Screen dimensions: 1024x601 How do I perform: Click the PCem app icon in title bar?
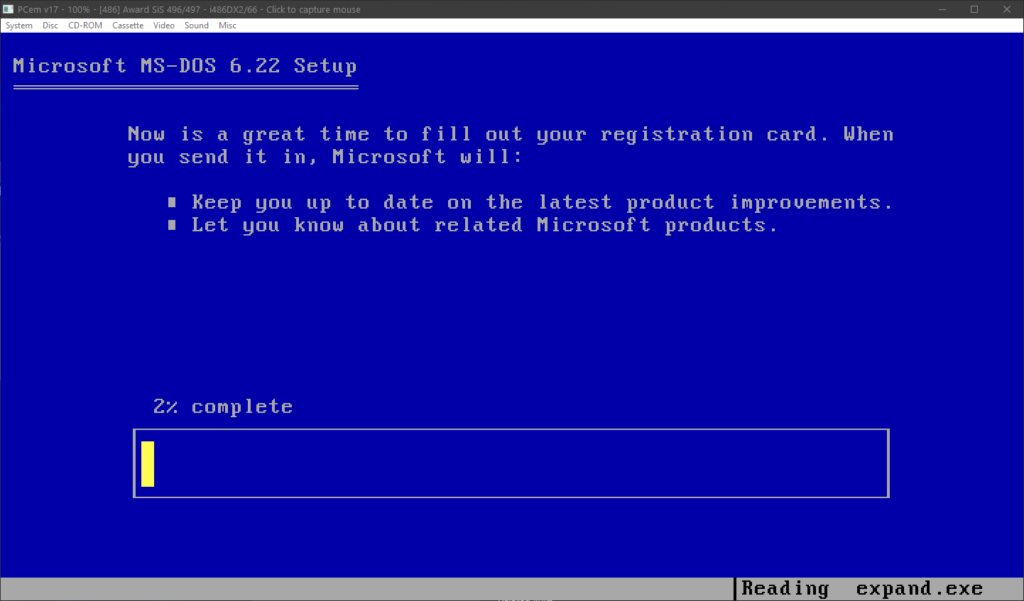(x=9, y=9)
